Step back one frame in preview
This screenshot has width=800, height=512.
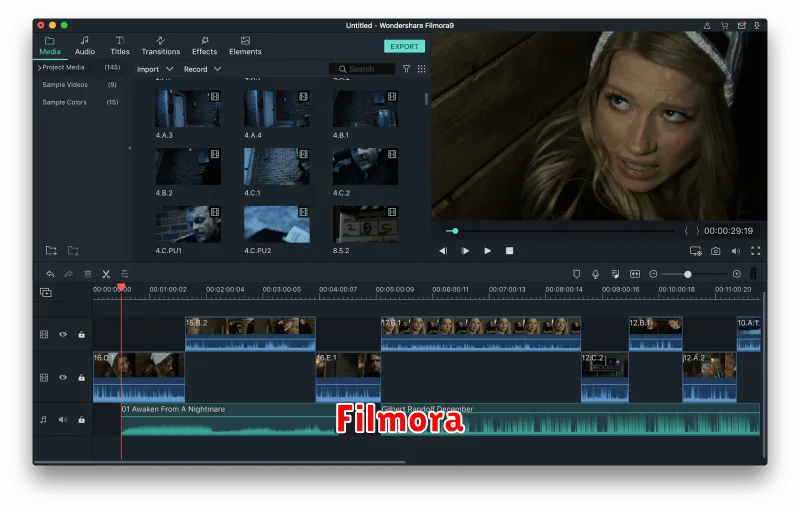pos(443,251)
